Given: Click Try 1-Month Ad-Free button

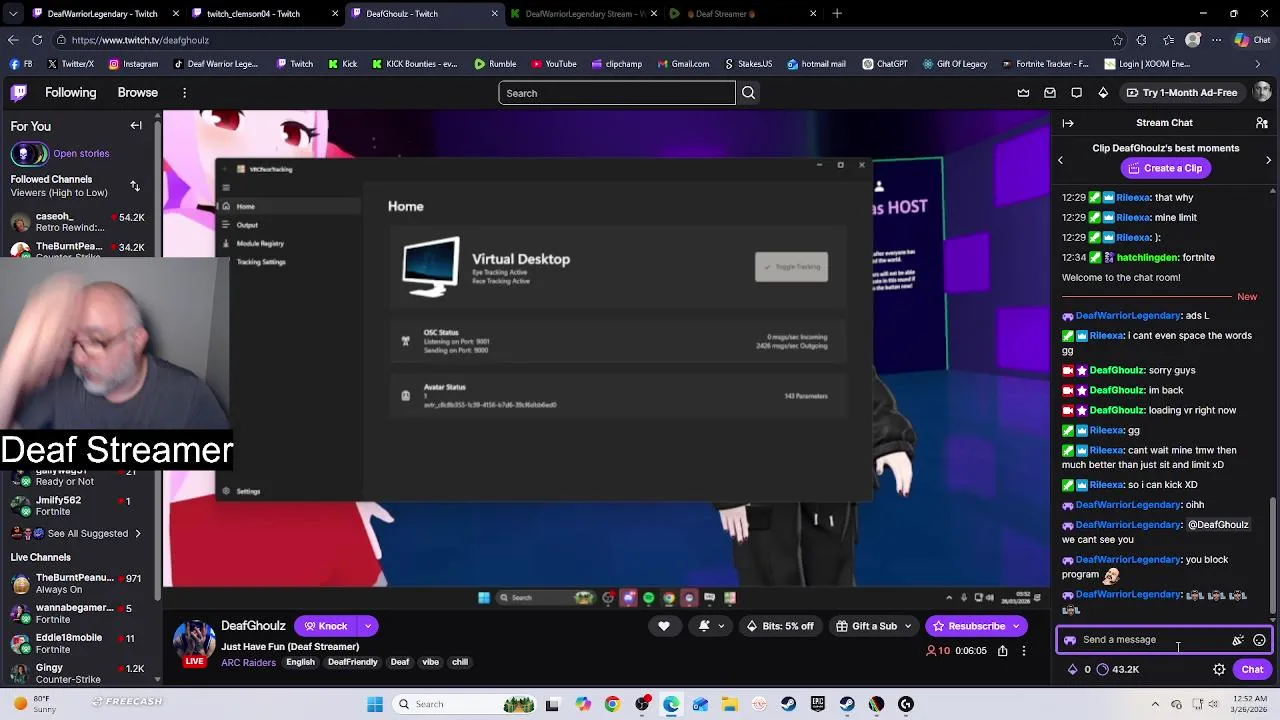Looking at the screenshot, I should pyautogui.click(x=1182, y=93).
